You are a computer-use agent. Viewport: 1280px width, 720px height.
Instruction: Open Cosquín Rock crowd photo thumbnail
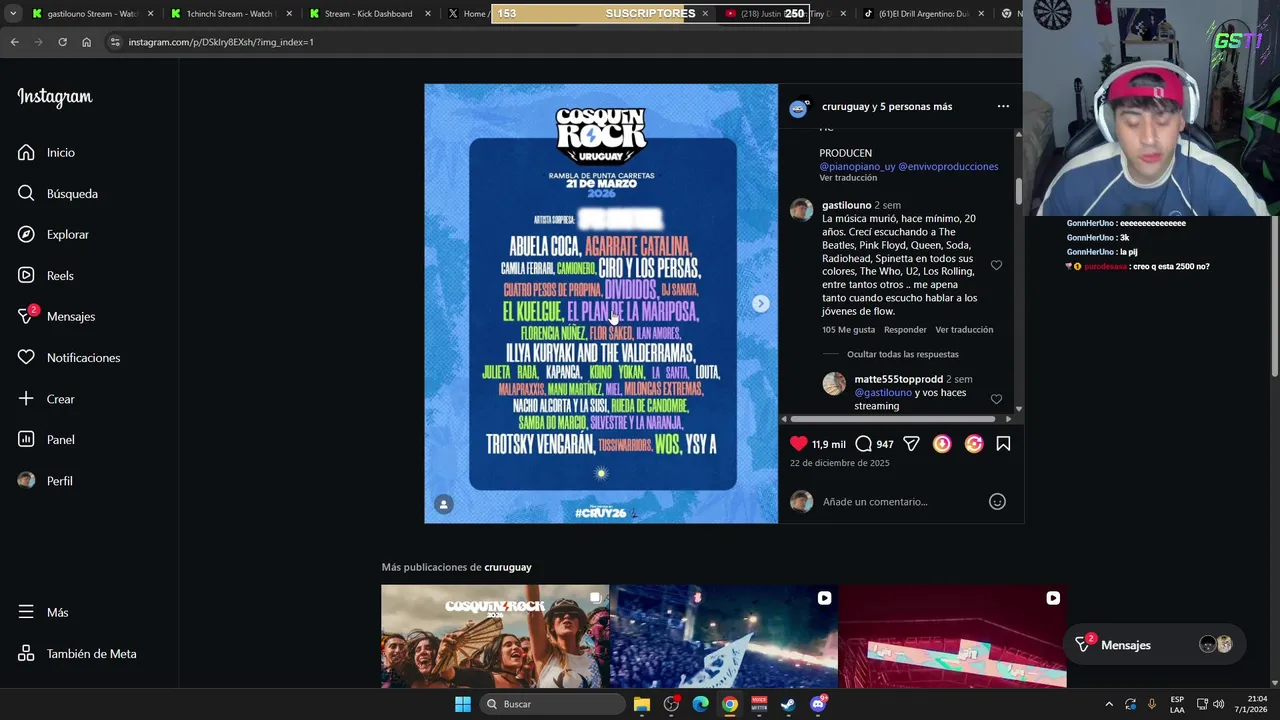495,636
